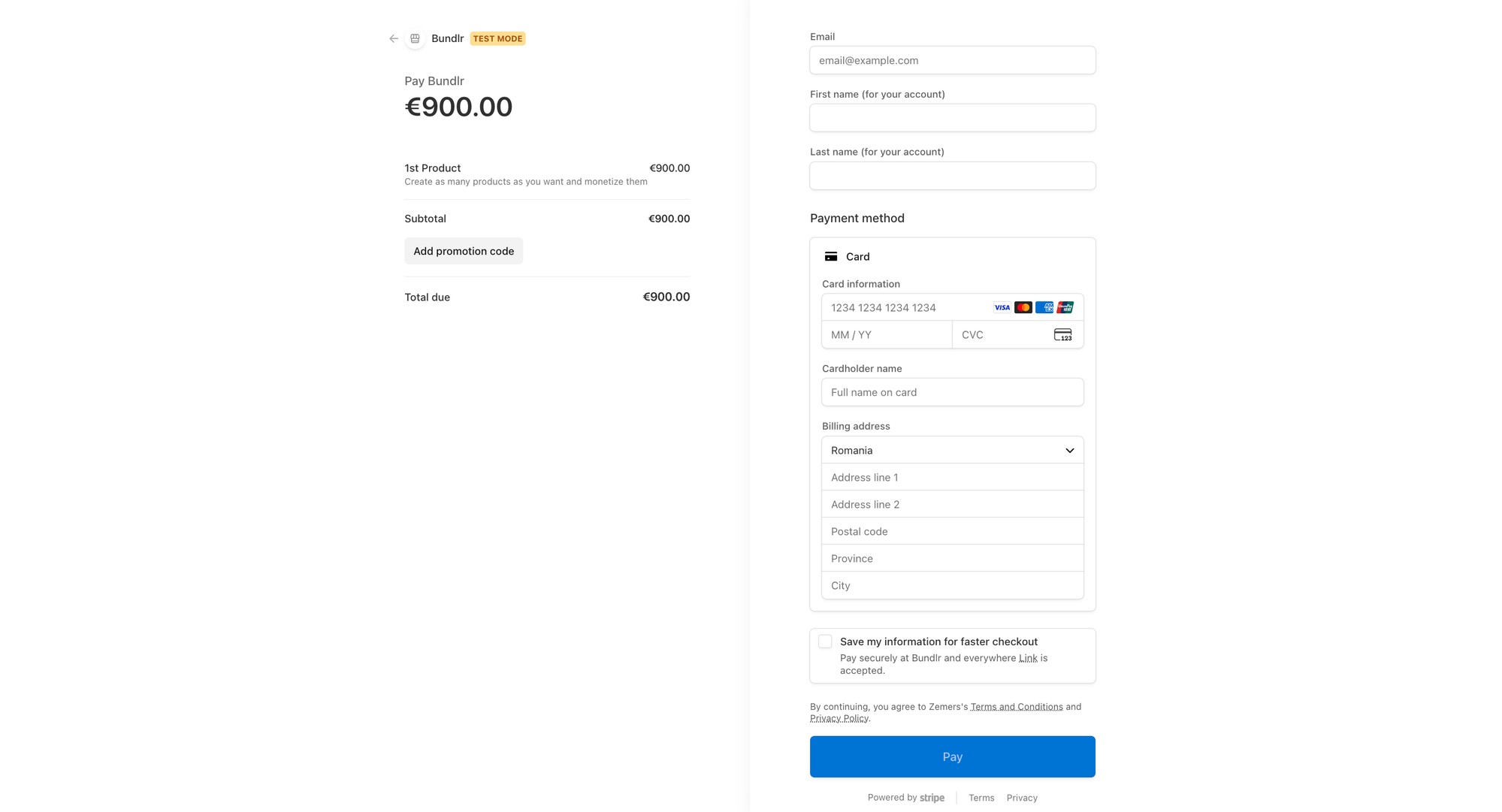Click Add promotion code button
Viewport: 1502px width, 812px height.
[x=464, y=251]
